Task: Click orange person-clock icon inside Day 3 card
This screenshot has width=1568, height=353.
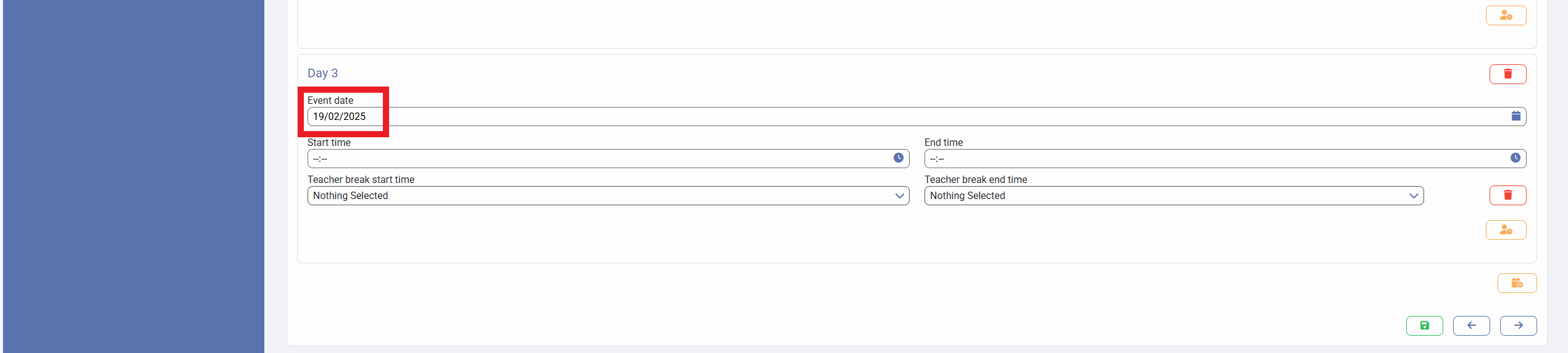Action: [x=1506, y=230]
